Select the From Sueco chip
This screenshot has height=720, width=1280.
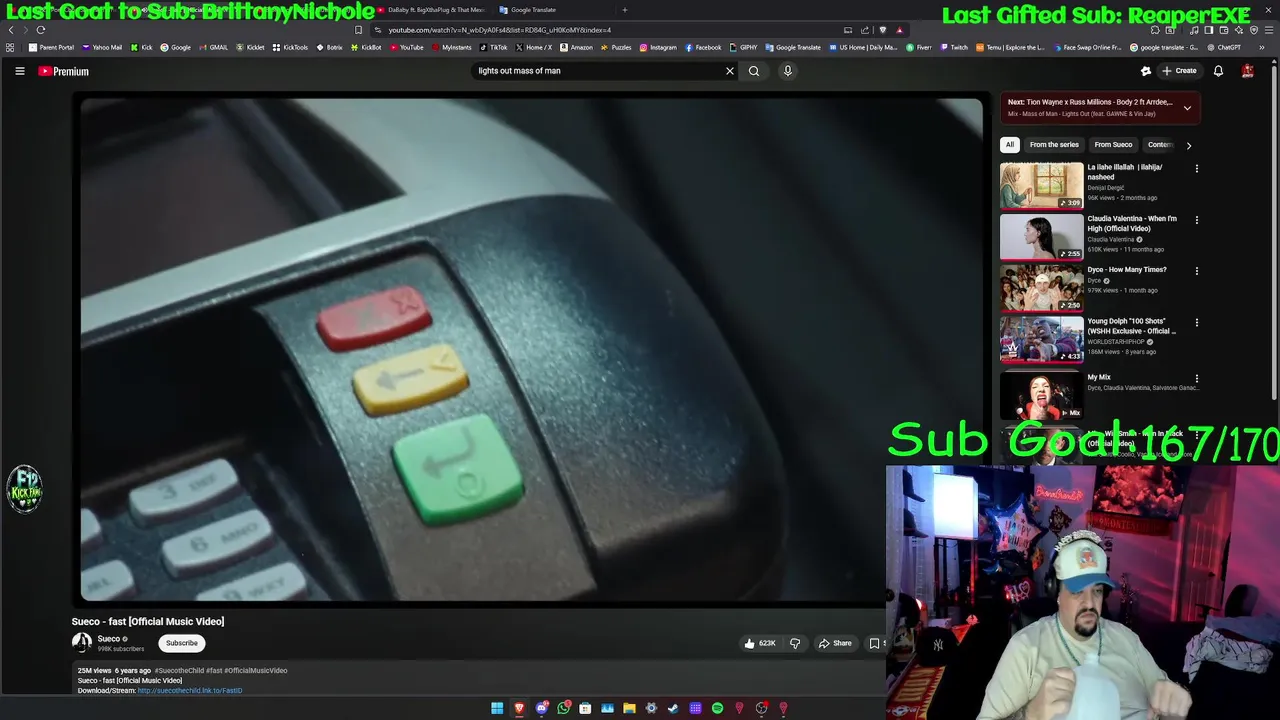(1113, 145)
